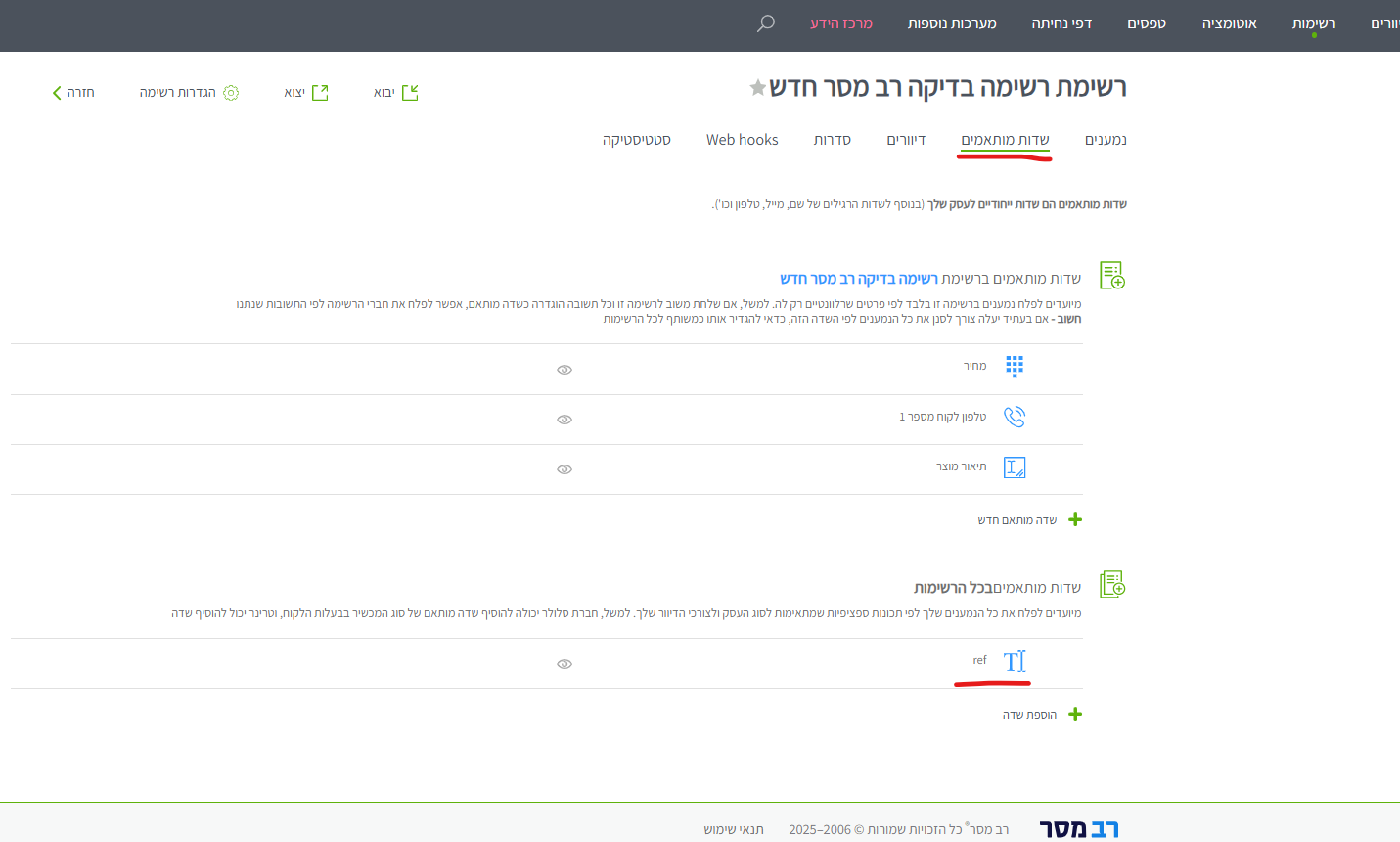Click the text field icon for תיאור מוצר
Screen dimensions: 1400x842
click(1015, 467)
